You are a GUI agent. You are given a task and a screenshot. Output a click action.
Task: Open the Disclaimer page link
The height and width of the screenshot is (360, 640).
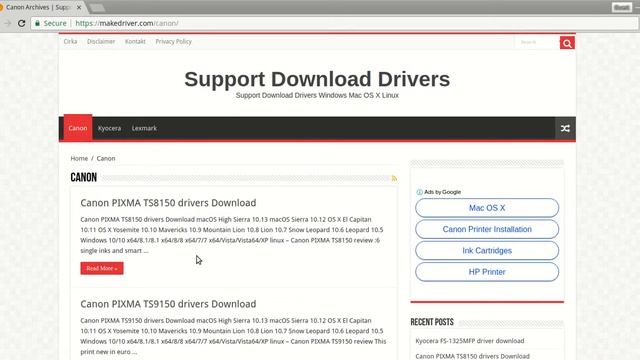tap(101, 42)
